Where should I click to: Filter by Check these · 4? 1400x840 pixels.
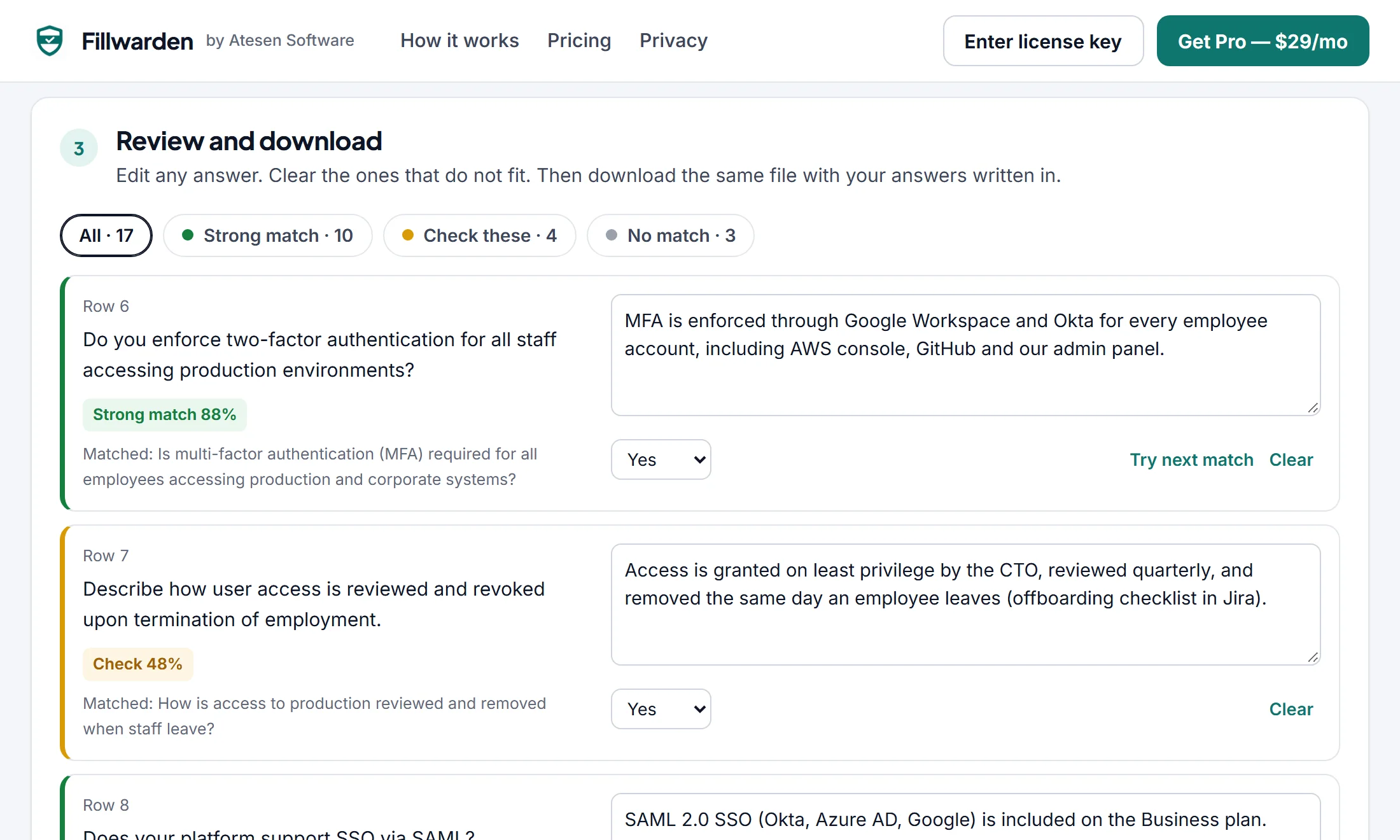click(480, 235)
